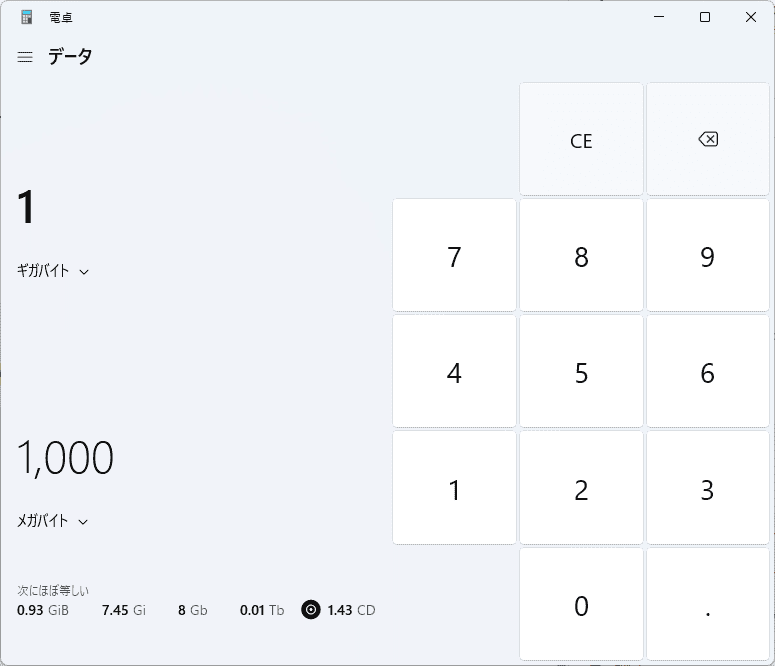Hit the number 2 key
The height and width of the screenshot is (666, 775).
point(581,489)
